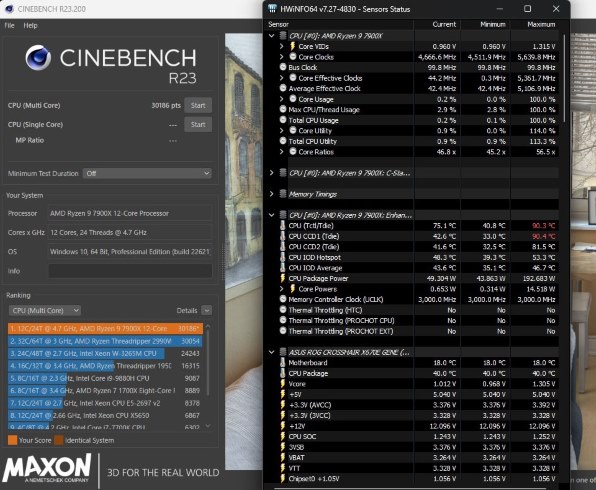The height and width of the screenshot is (490, 596).
Task: Select the Intel Core i9-9880H ranking entry
Action: coord(104,378)
